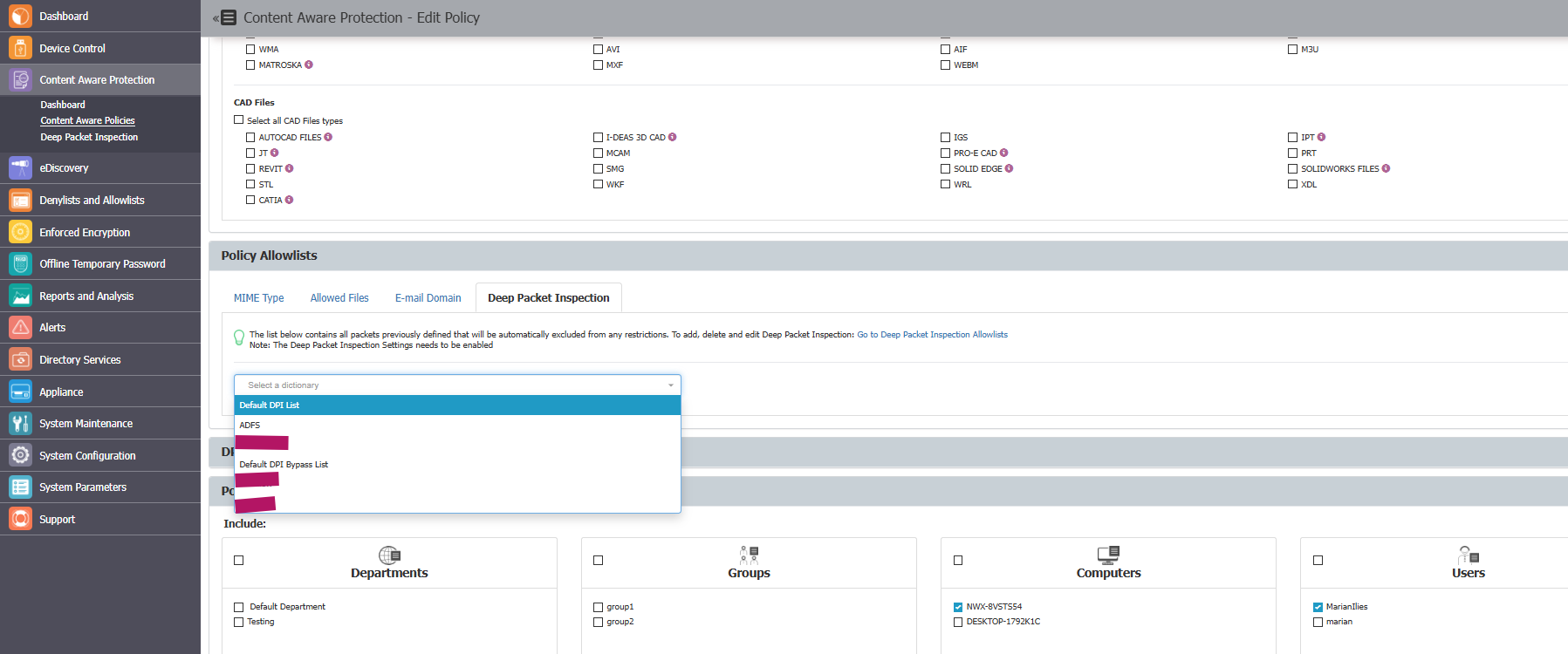Check the marian user checkbox
Viewport: 1568px width, 654px height.
coord(1318,622)
